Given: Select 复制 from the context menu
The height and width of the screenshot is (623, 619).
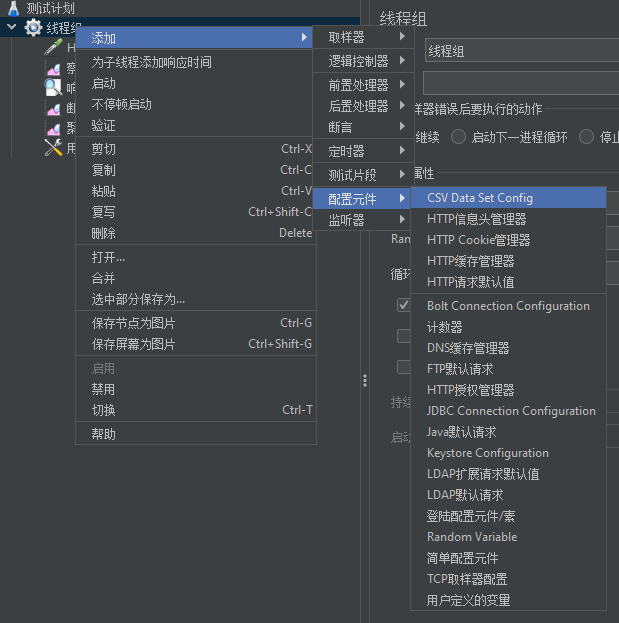Looking at the screenshot, I should point(194,170).
